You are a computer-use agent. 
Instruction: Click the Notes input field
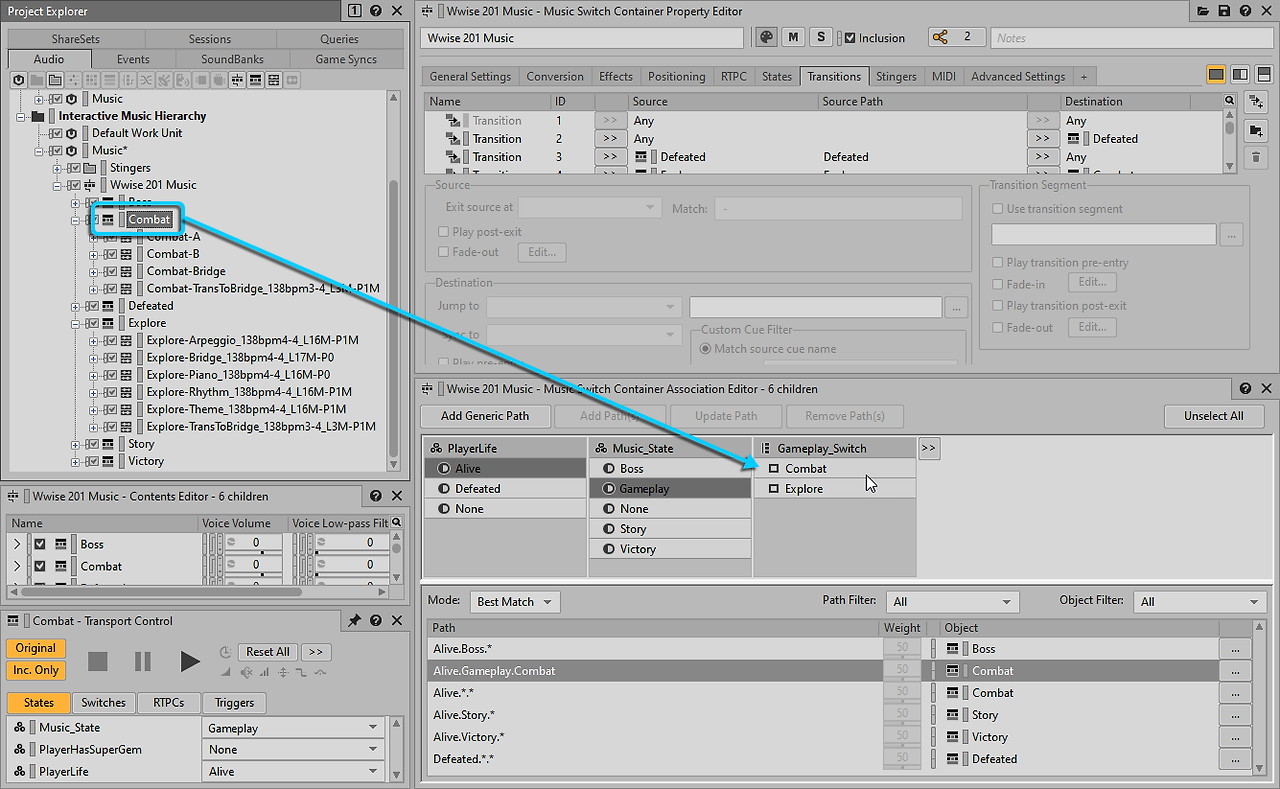click(1133, 38)
